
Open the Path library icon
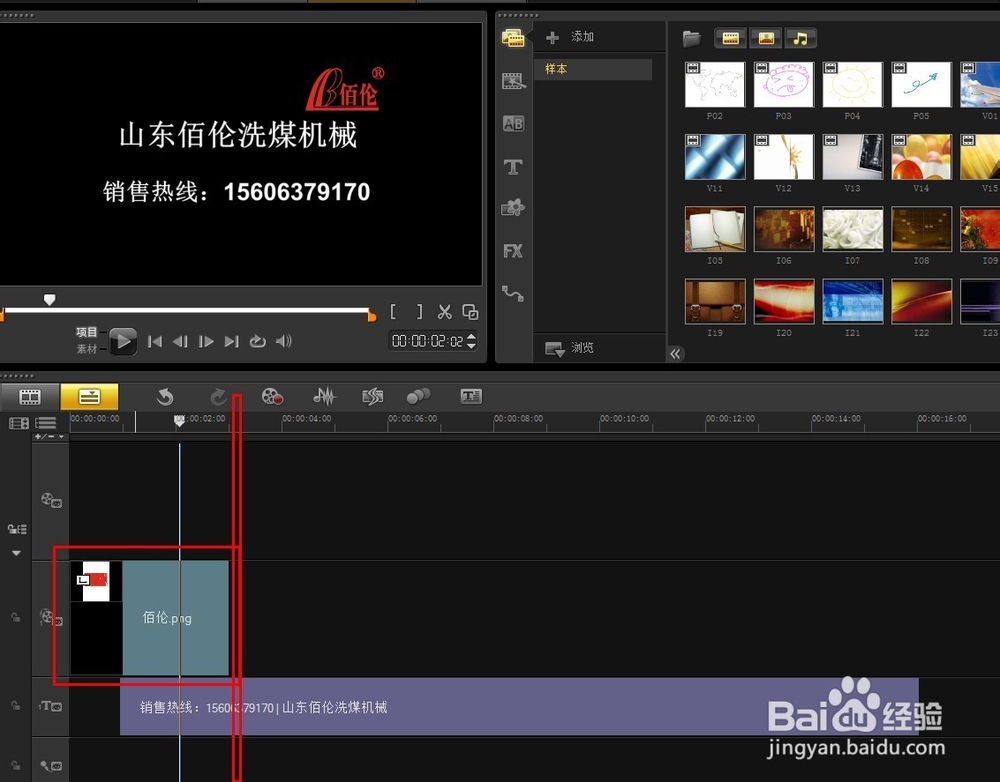coord(513,293)
